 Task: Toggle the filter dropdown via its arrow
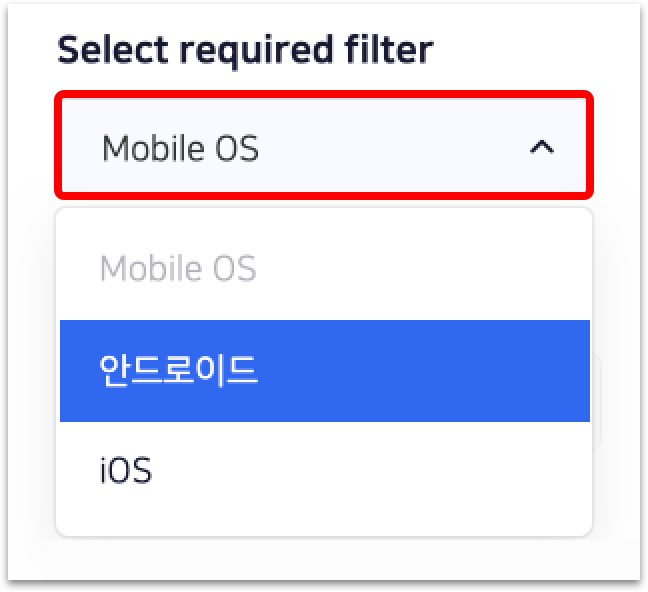point(541,148)
